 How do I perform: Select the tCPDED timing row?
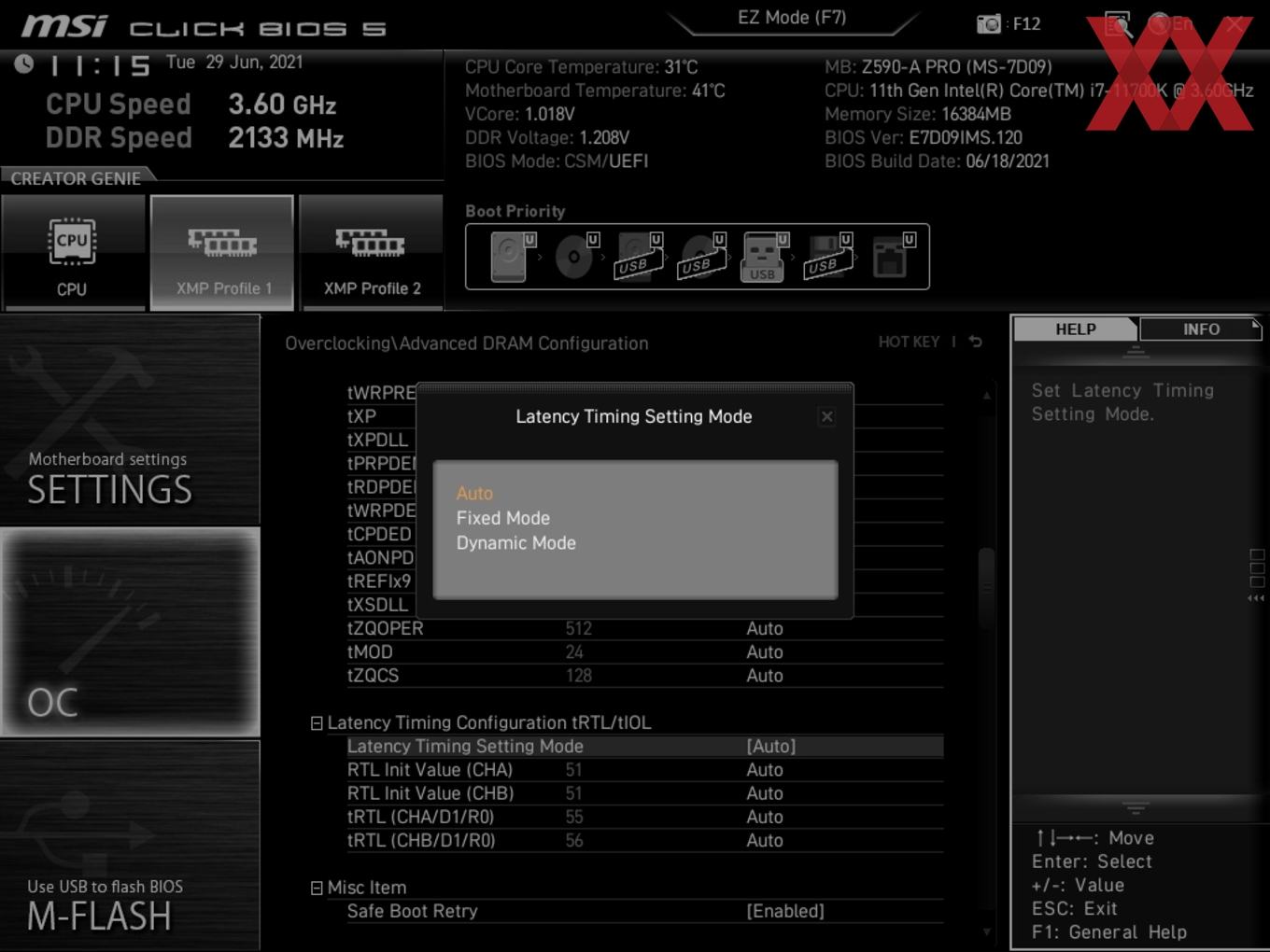(379, 534)
